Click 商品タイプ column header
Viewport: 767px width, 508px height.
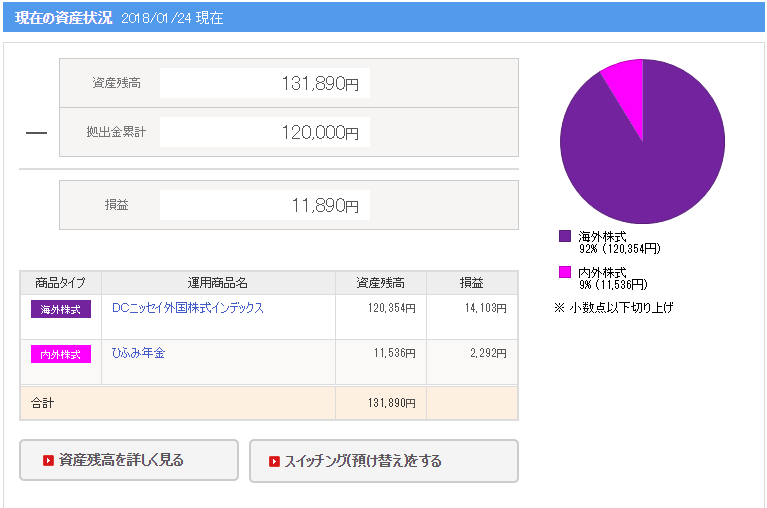click(x=61, y=283)
